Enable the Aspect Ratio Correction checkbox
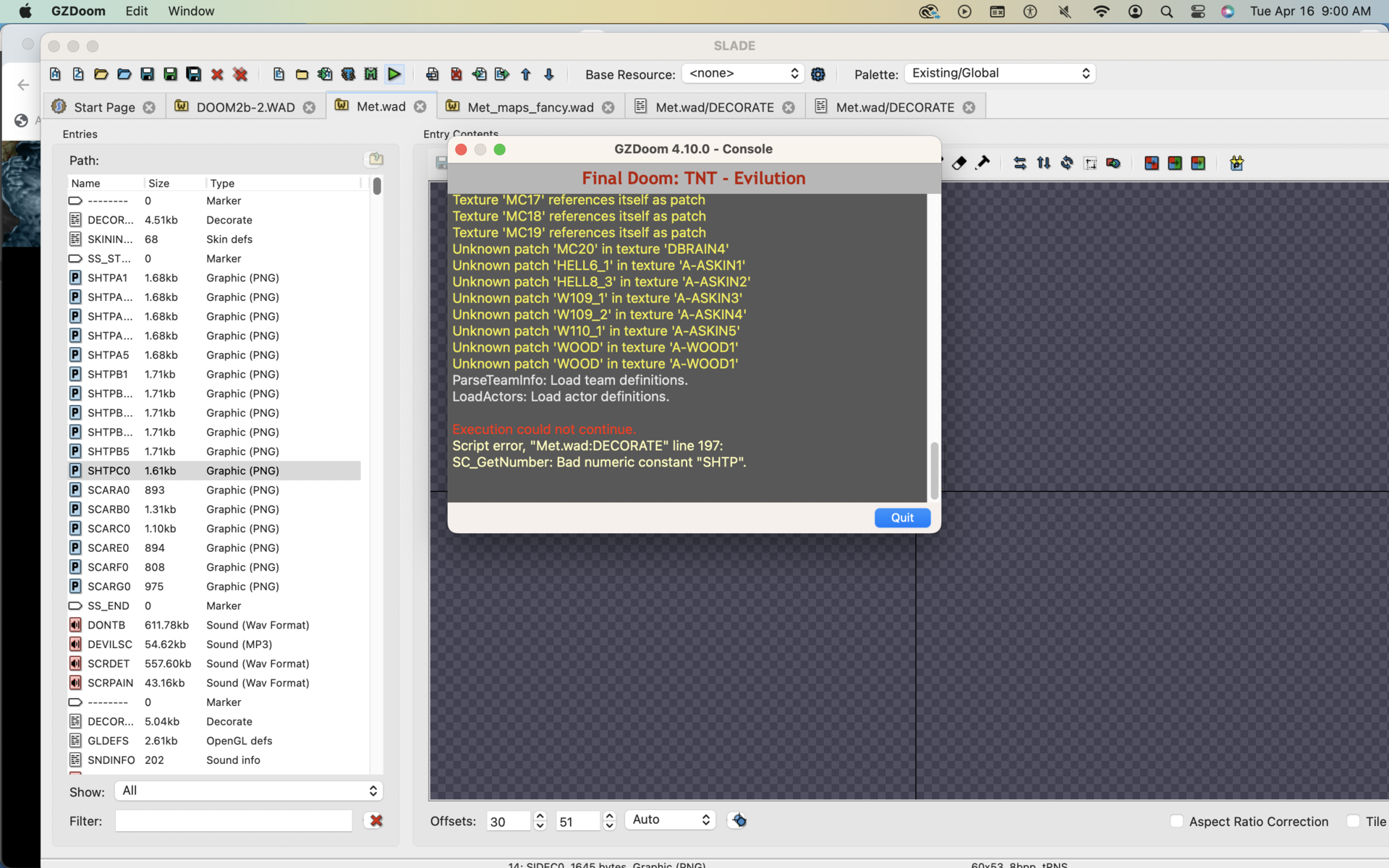This screenshot has width=1389, height=868. click(x=1177, y=821)
